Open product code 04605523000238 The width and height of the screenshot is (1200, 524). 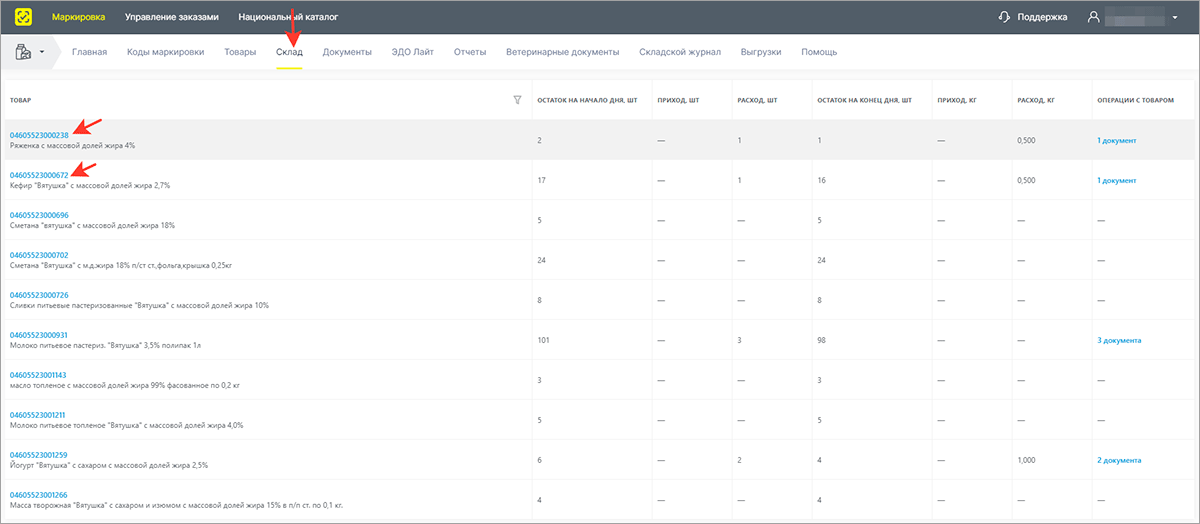(x=39, y=135)
